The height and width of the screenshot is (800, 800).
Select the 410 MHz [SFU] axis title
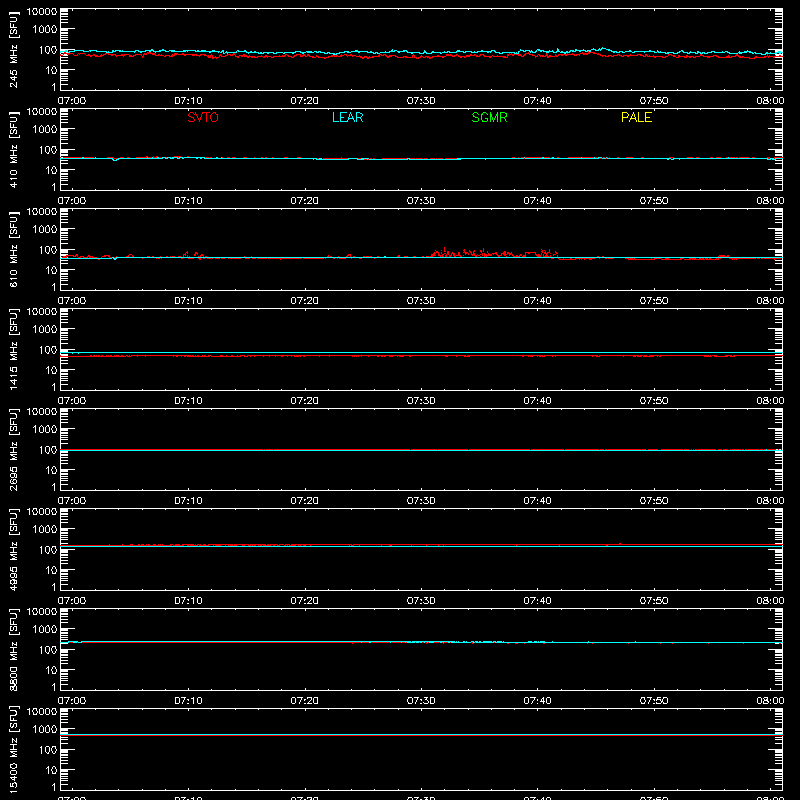13,149
